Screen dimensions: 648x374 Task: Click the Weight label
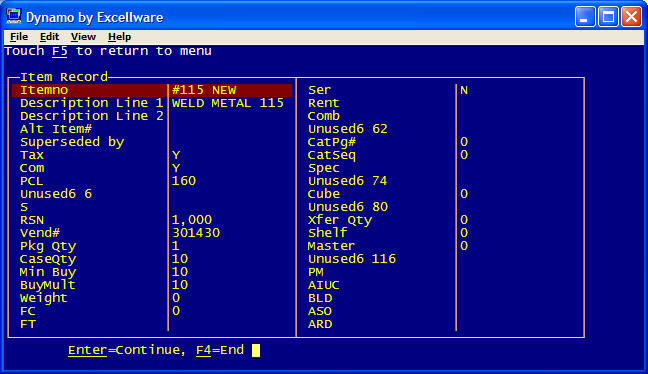pos(43,298)
